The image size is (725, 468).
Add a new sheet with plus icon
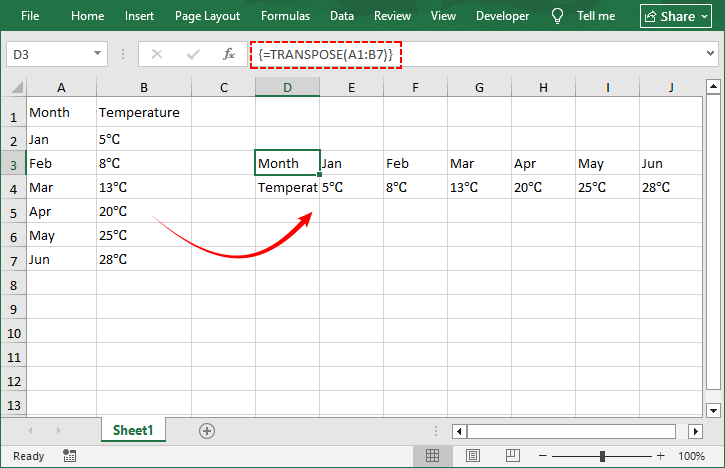[x=207, y=431]
